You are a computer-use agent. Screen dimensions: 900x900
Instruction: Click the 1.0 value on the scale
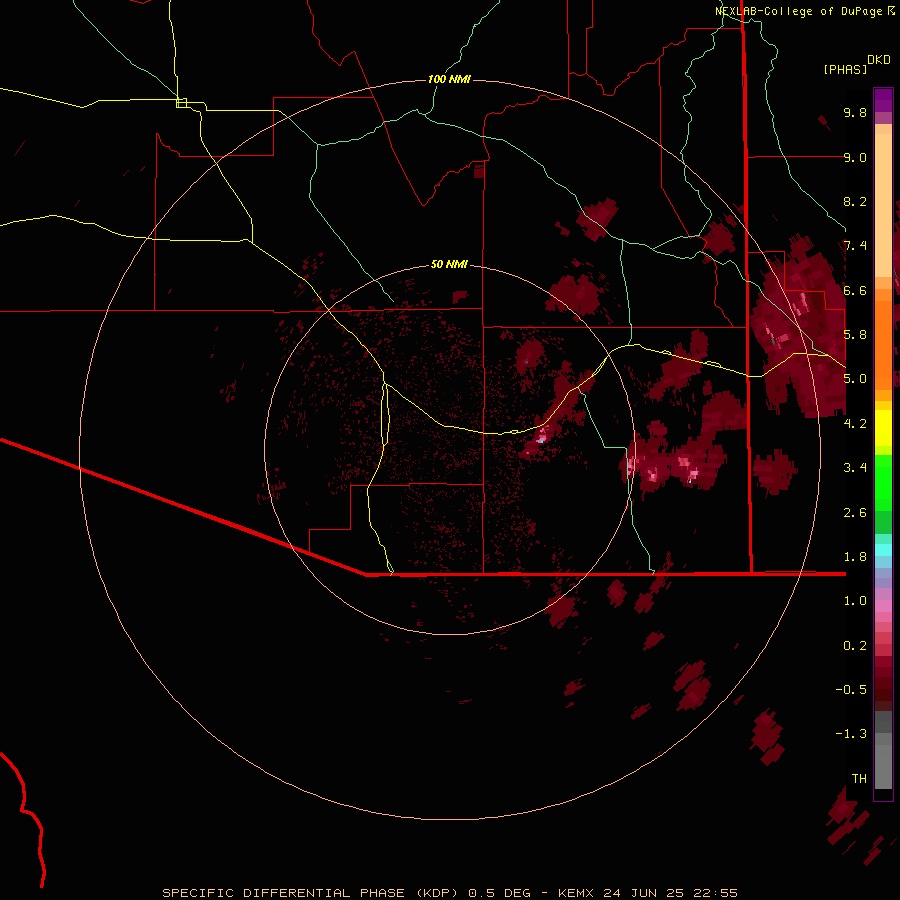tap(855, 601)
